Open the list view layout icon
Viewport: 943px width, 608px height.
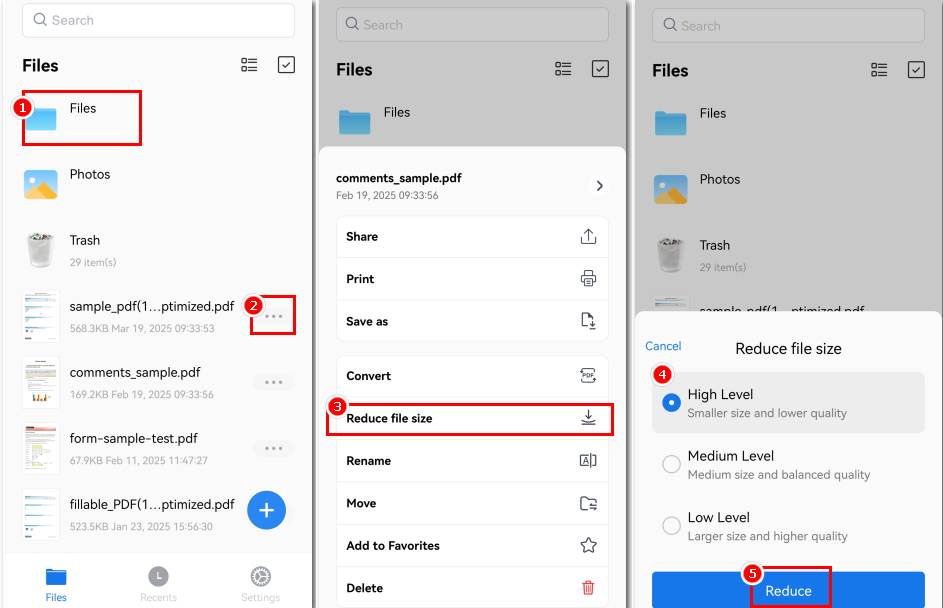(249, 65)
